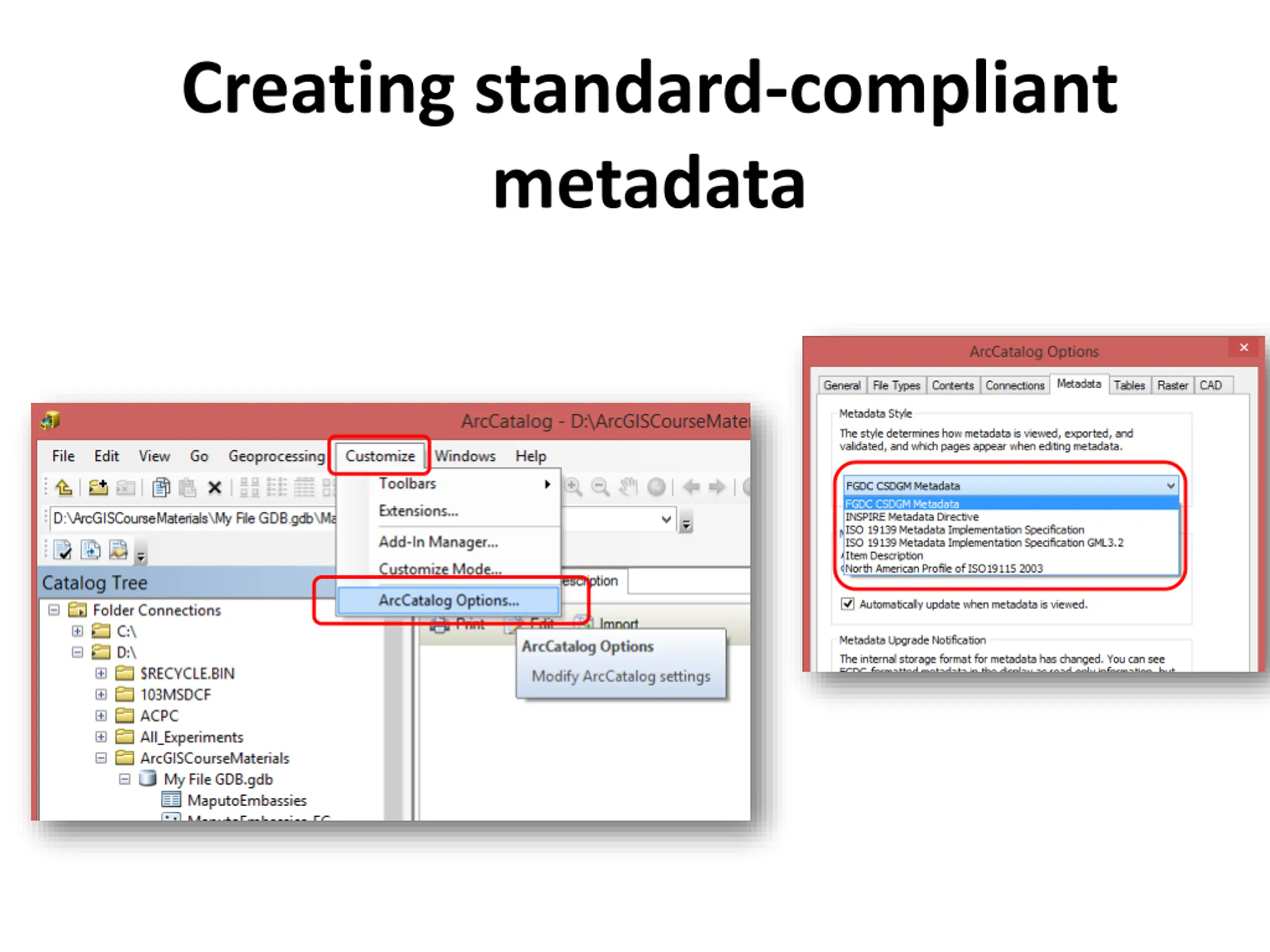Switch to List view icon
The height and width of the screenshot is (952, 1270).
pos(277,488)
